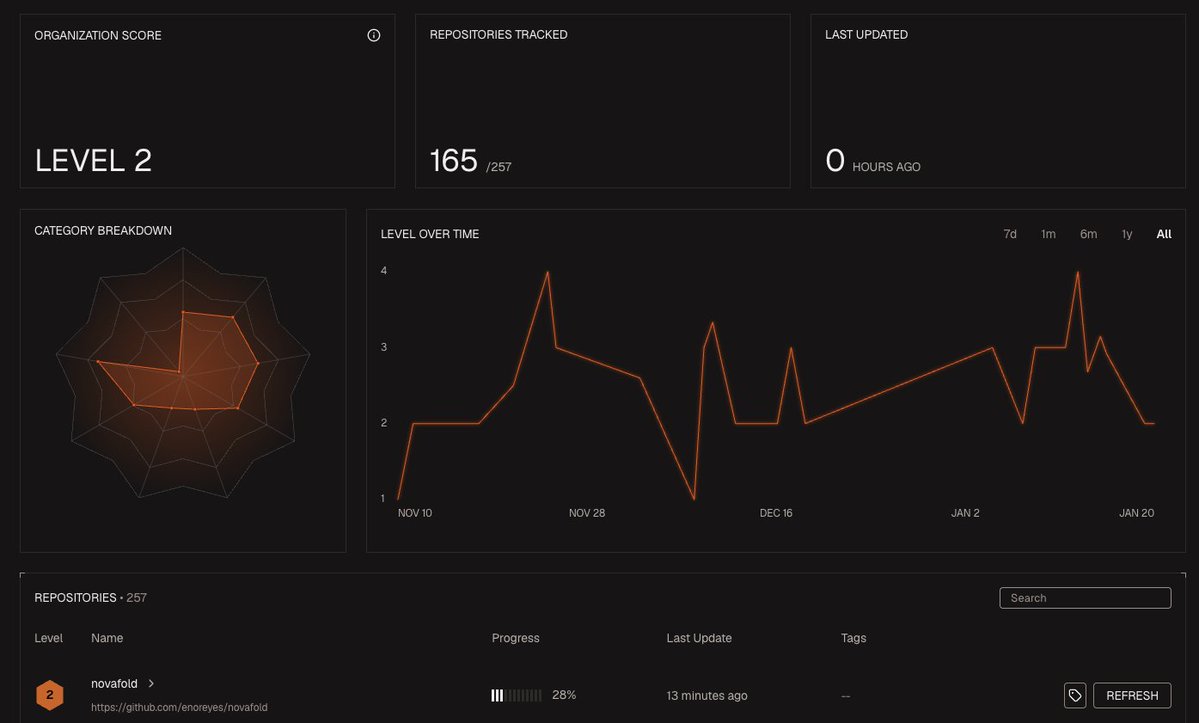Click novafold's hexagonal level badge

(x=49, y=694)
